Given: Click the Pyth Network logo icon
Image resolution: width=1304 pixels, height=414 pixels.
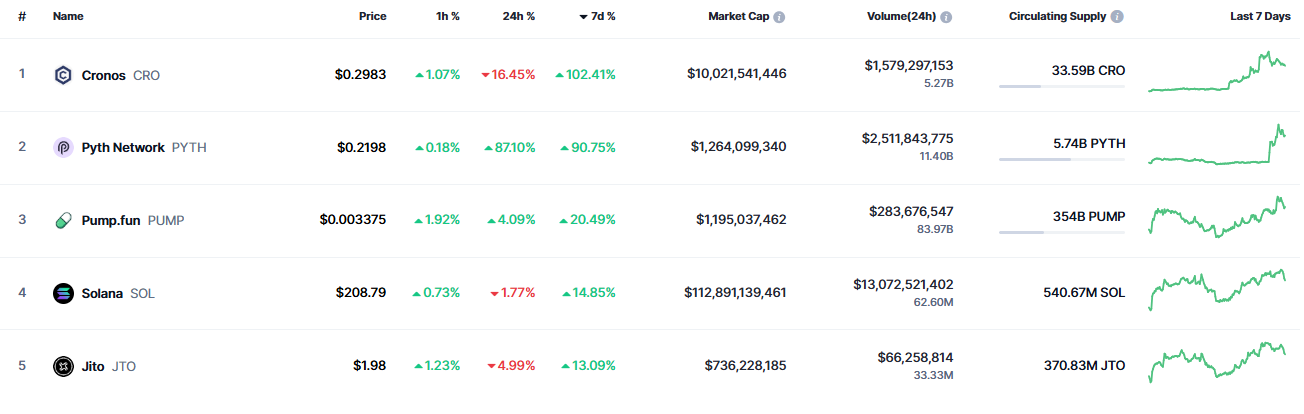Looking at the screenshot, I should 63,147.
